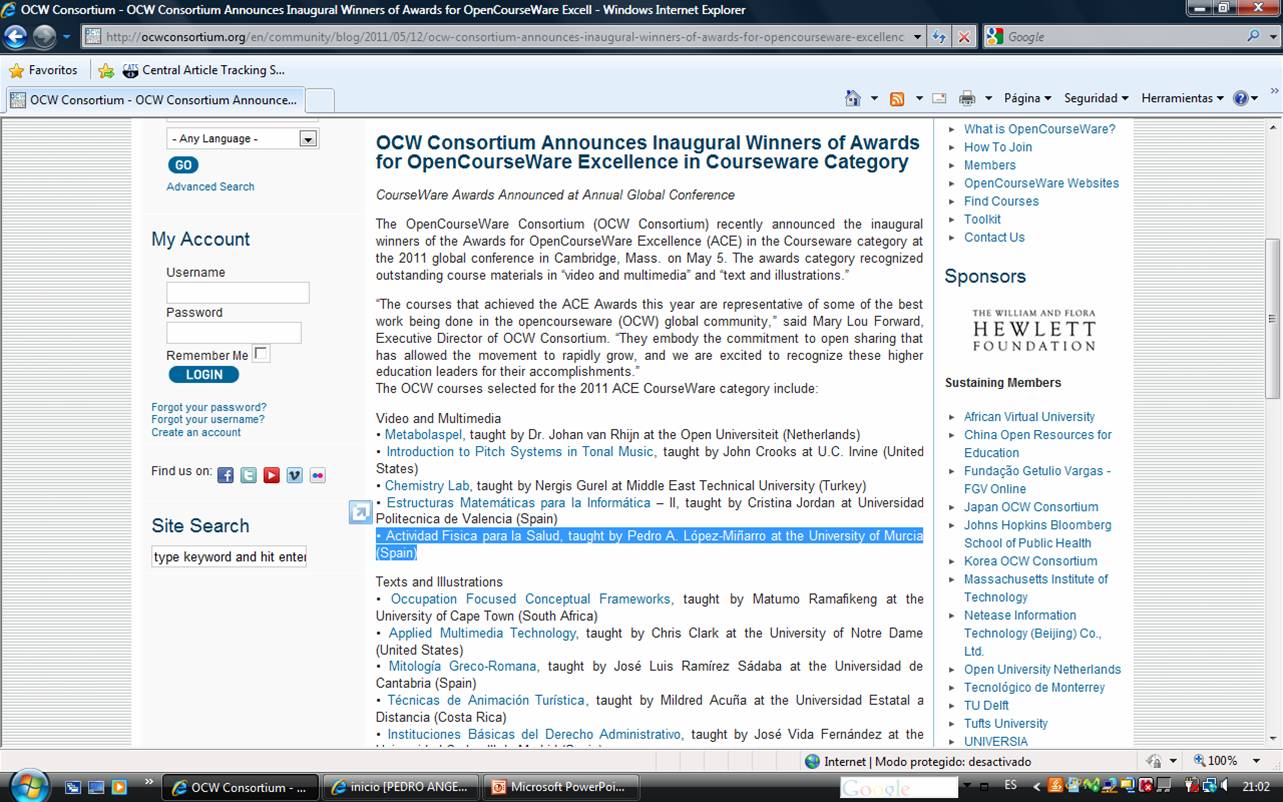This screenshot has width=1283, height=802.
Task: Expand the Any Language dropdown
Action: pyautogui.click(x=308, y=139)
